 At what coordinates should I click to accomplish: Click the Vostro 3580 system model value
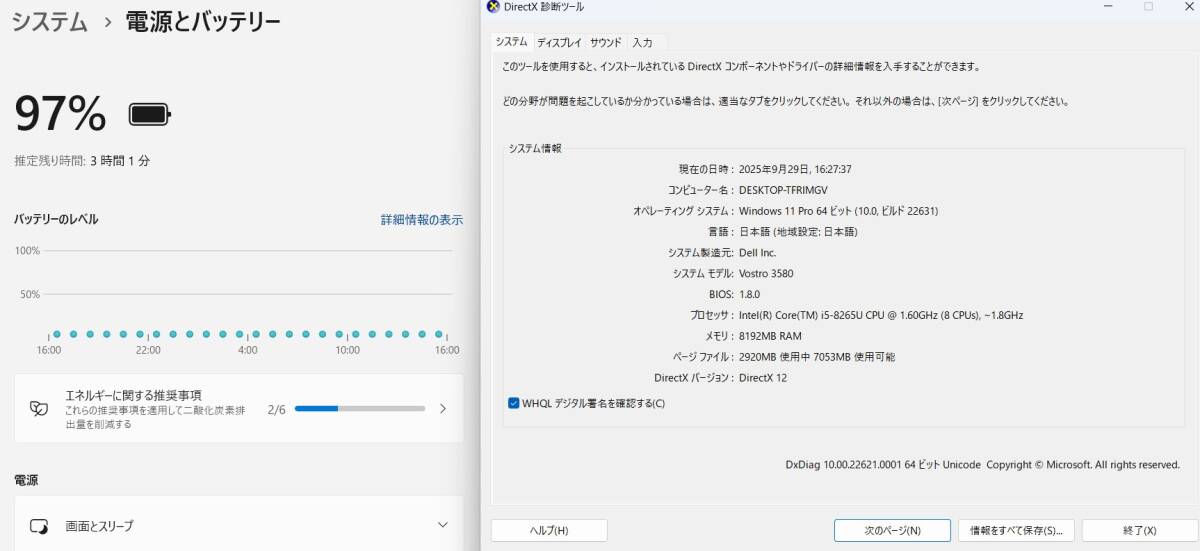pyautogui.click(x=766, y=273)
